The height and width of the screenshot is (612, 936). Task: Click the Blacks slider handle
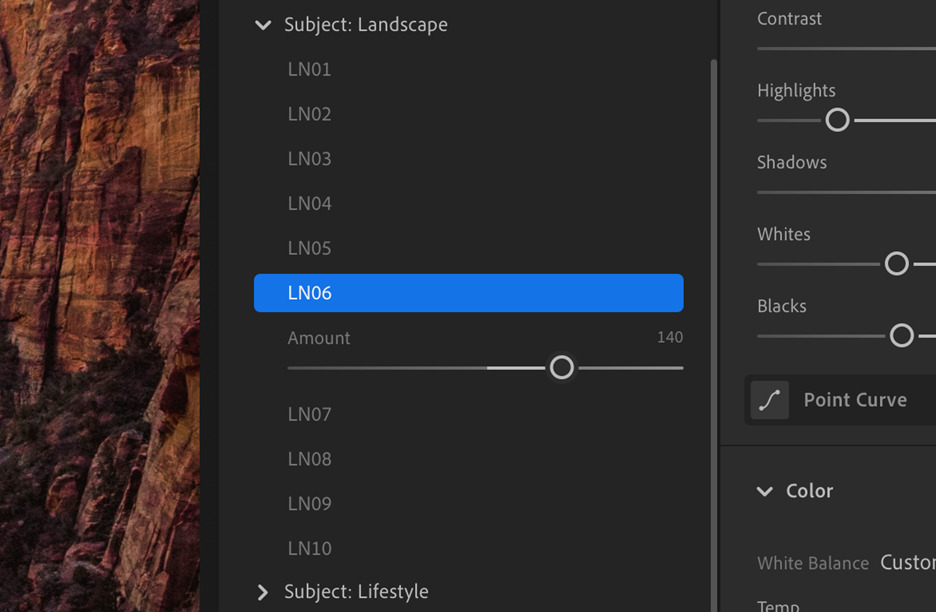pos(901,336)
